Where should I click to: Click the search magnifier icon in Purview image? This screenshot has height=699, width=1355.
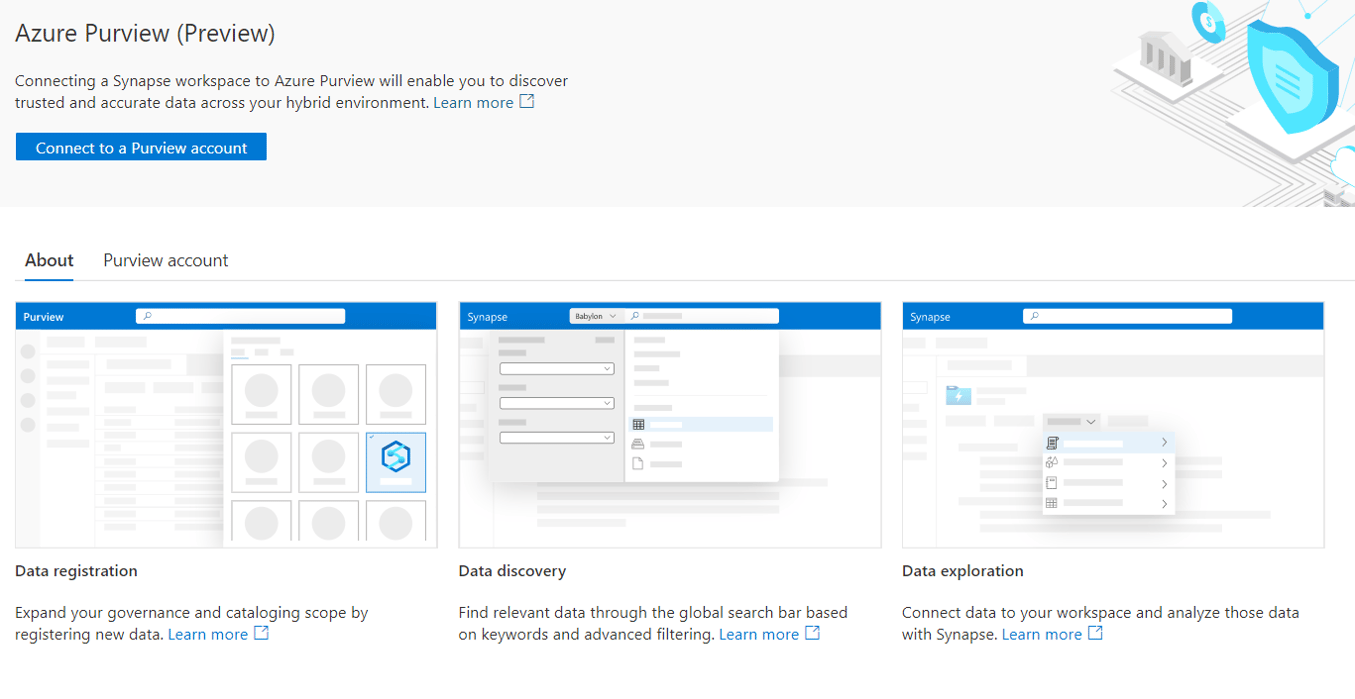(147, 316)
